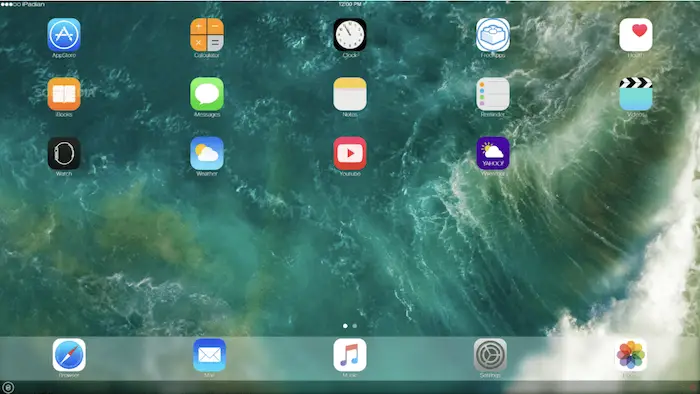Open the Browser compass icon in dock

coord(69,355)
